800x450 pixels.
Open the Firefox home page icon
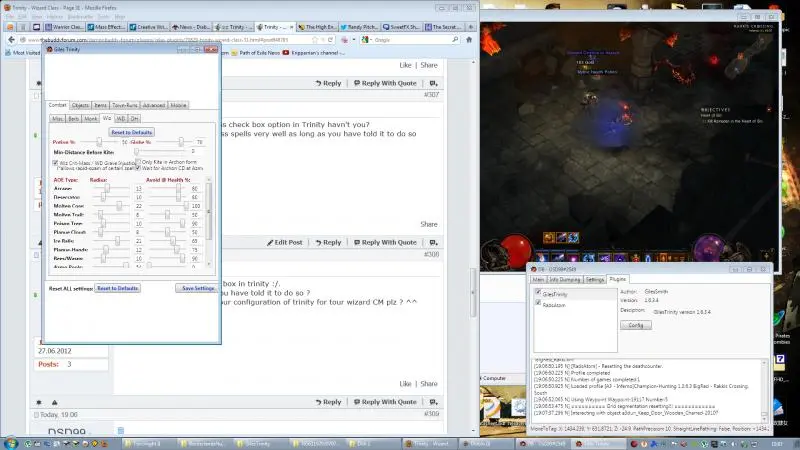[469, 40]
